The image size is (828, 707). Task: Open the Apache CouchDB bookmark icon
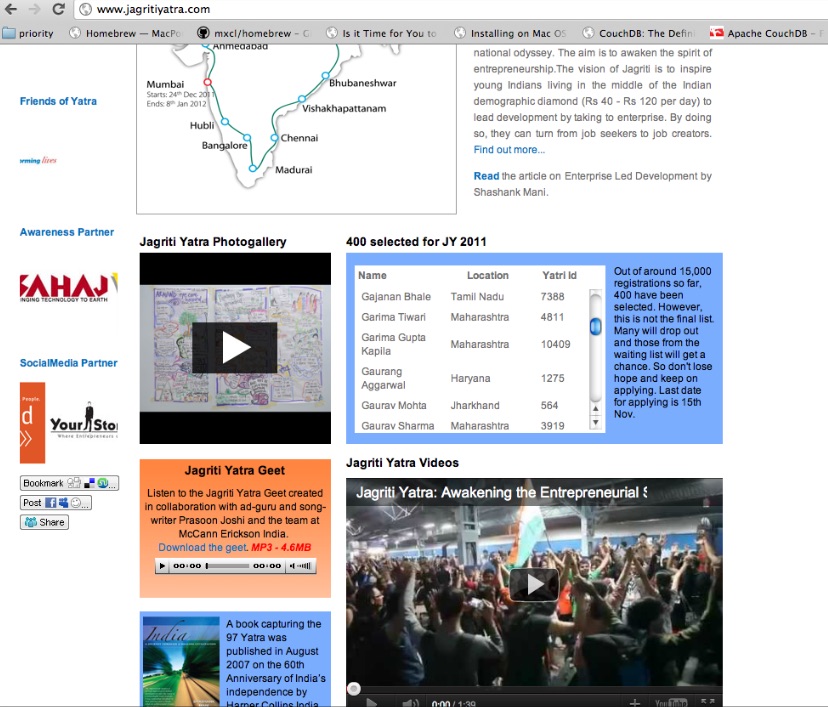[717, 33]
